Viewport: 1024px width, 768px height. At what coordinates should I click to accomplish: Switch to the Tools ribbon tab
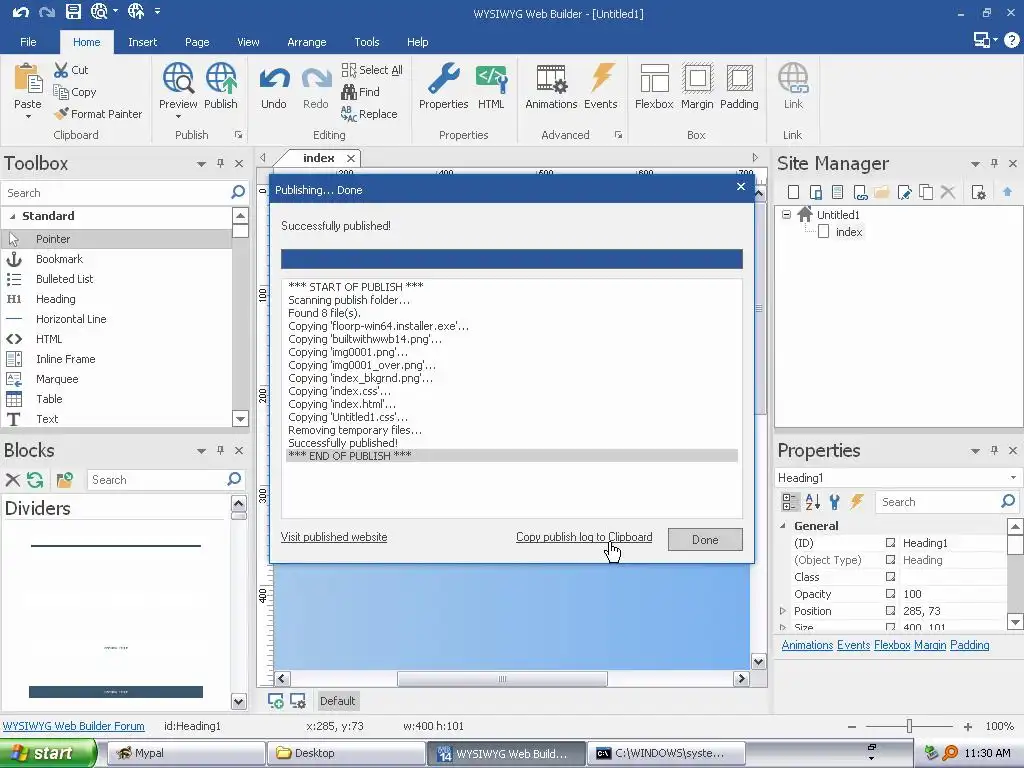pyautogui.click(x=367, y=42)
